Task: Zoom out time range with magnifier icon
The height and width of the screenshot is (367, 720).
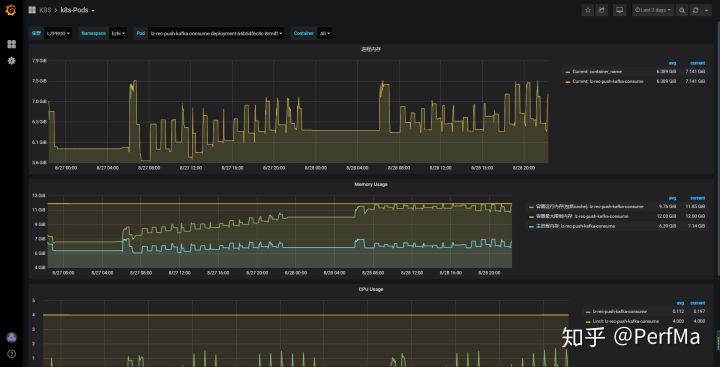Action: coord(682,10)
